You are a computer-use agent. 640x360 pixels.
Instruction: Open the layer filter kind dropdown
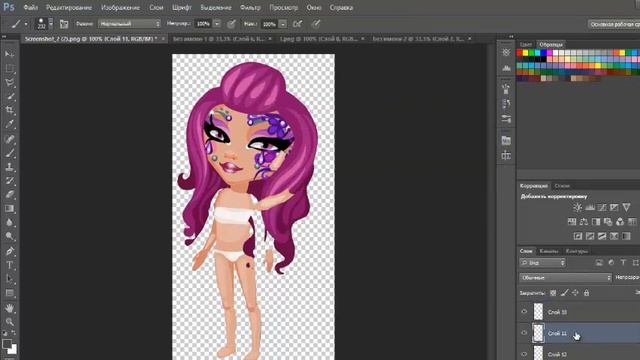(x=542, y=263)
